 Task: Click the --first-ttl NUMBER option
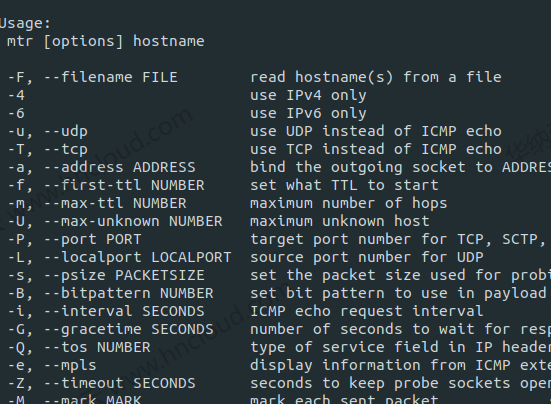pyautogui.click(x=124, y=185)
